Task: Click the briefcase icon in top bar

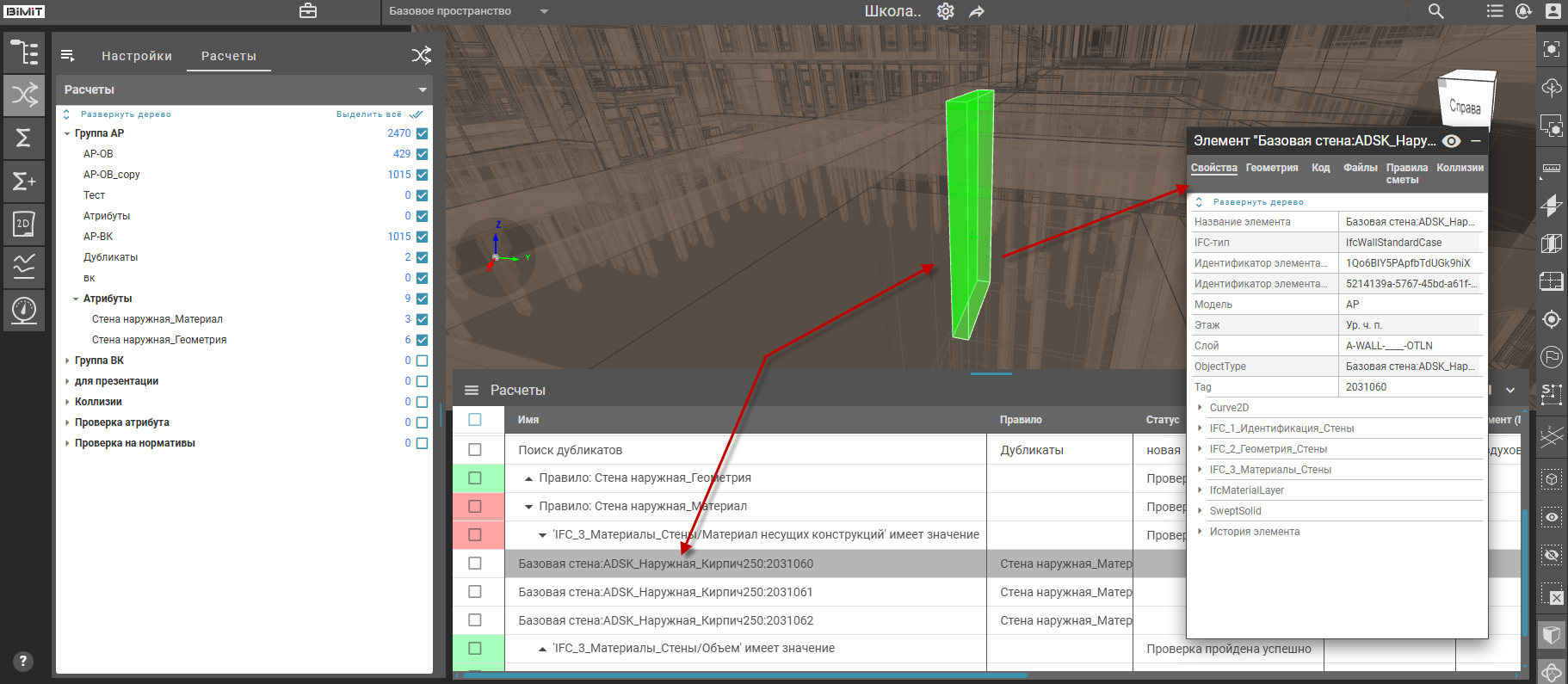Action: click(308, 11)
